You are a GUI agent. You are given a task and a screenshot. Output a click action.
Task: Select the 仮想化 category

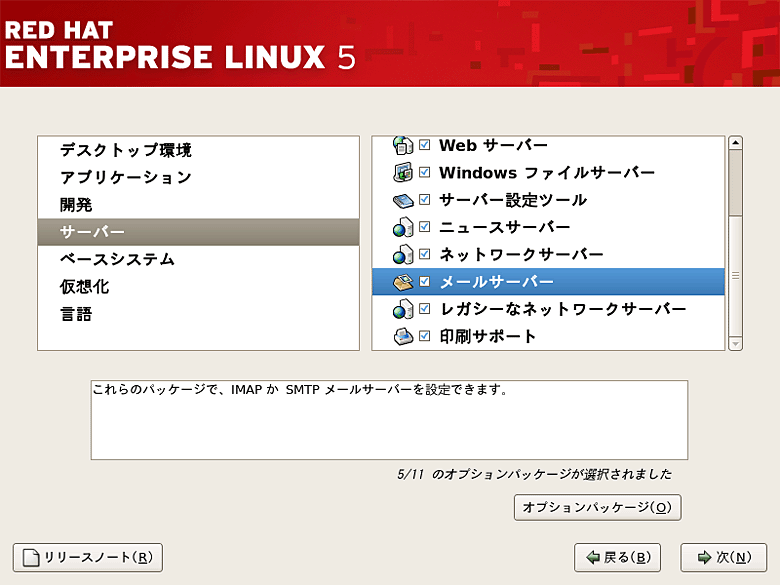(85, 287)
